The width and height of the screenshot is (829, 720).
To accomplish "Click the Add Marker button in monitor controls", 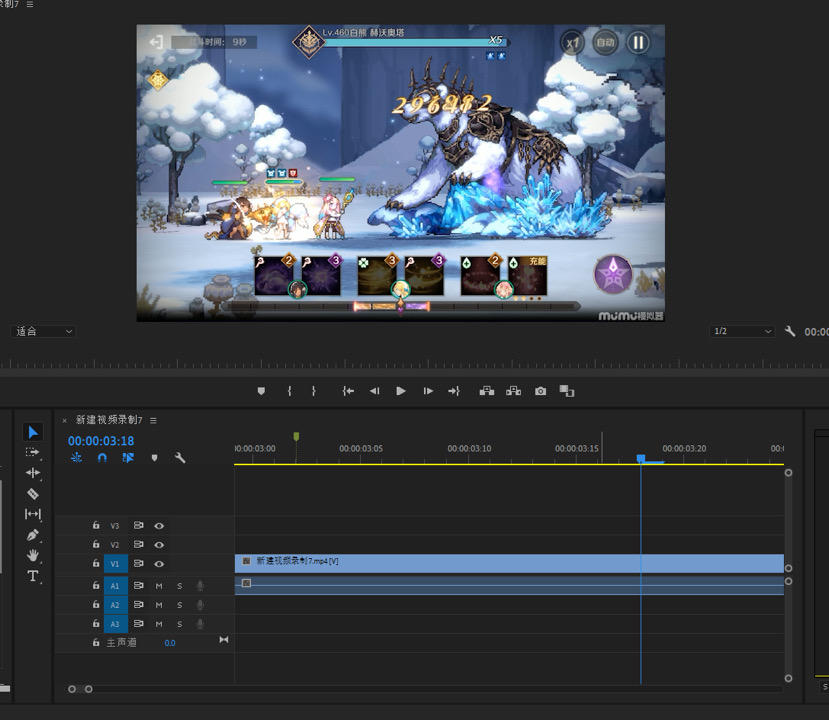I will coord(261,391).
